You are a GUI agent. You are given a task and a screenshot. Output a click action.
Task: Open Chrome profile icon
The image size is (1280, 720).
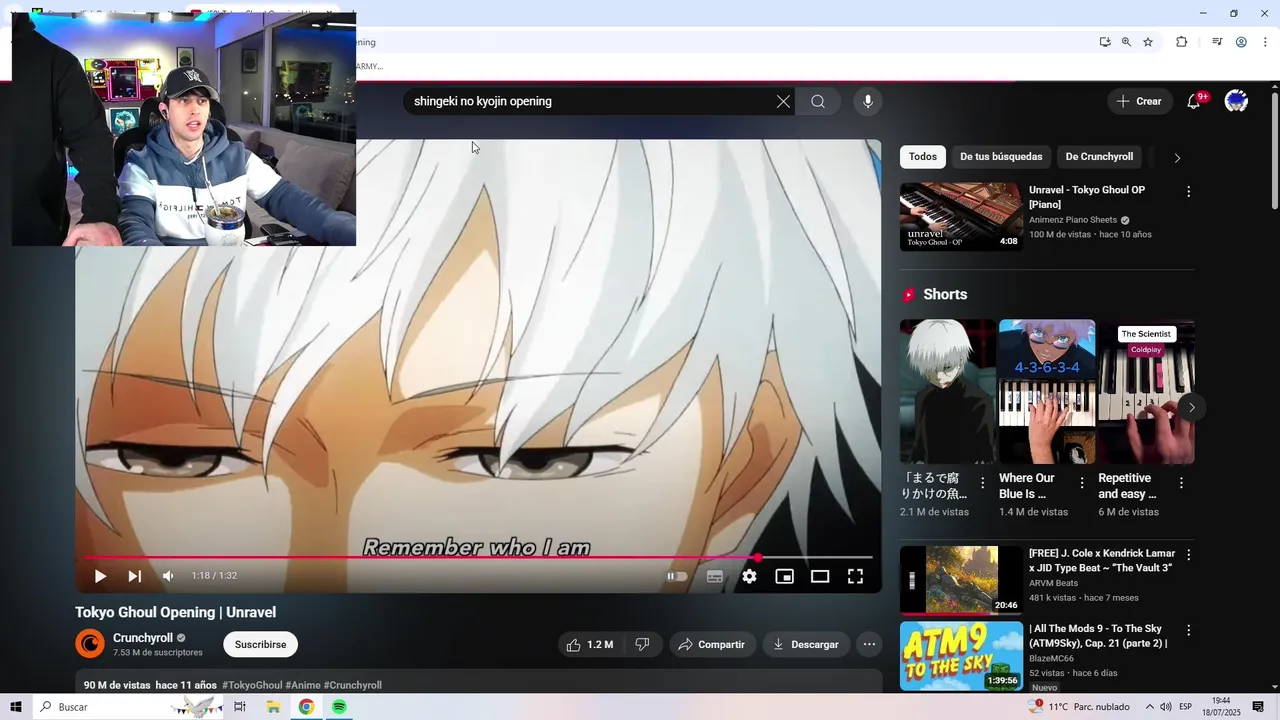[x=1241, y=42]
